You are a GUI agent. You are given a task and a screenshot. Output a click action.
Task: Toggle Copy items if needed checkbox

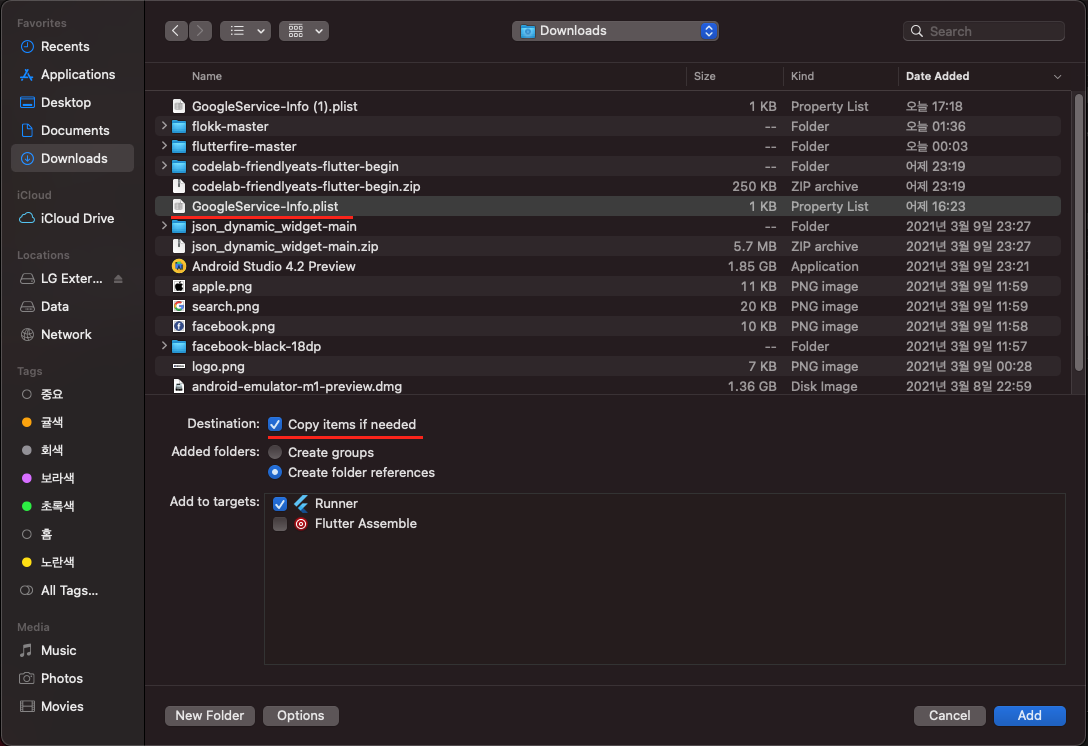tap(275, 424)
